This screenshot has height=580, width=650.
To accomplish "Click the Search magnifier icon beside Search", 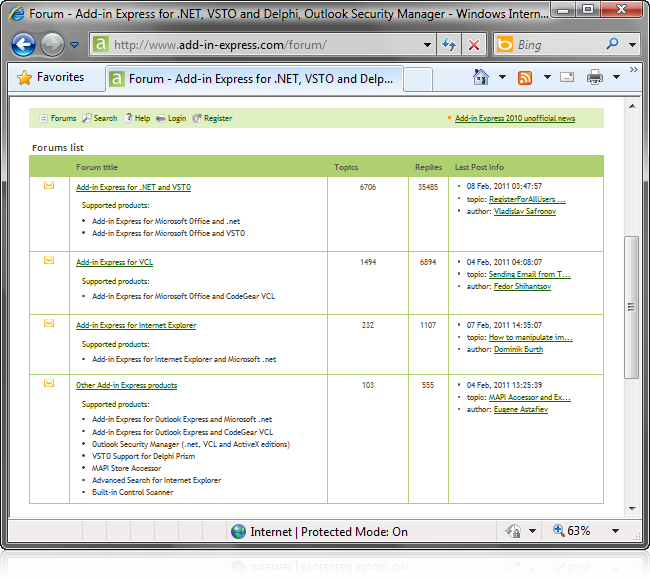I will [87, 119].
